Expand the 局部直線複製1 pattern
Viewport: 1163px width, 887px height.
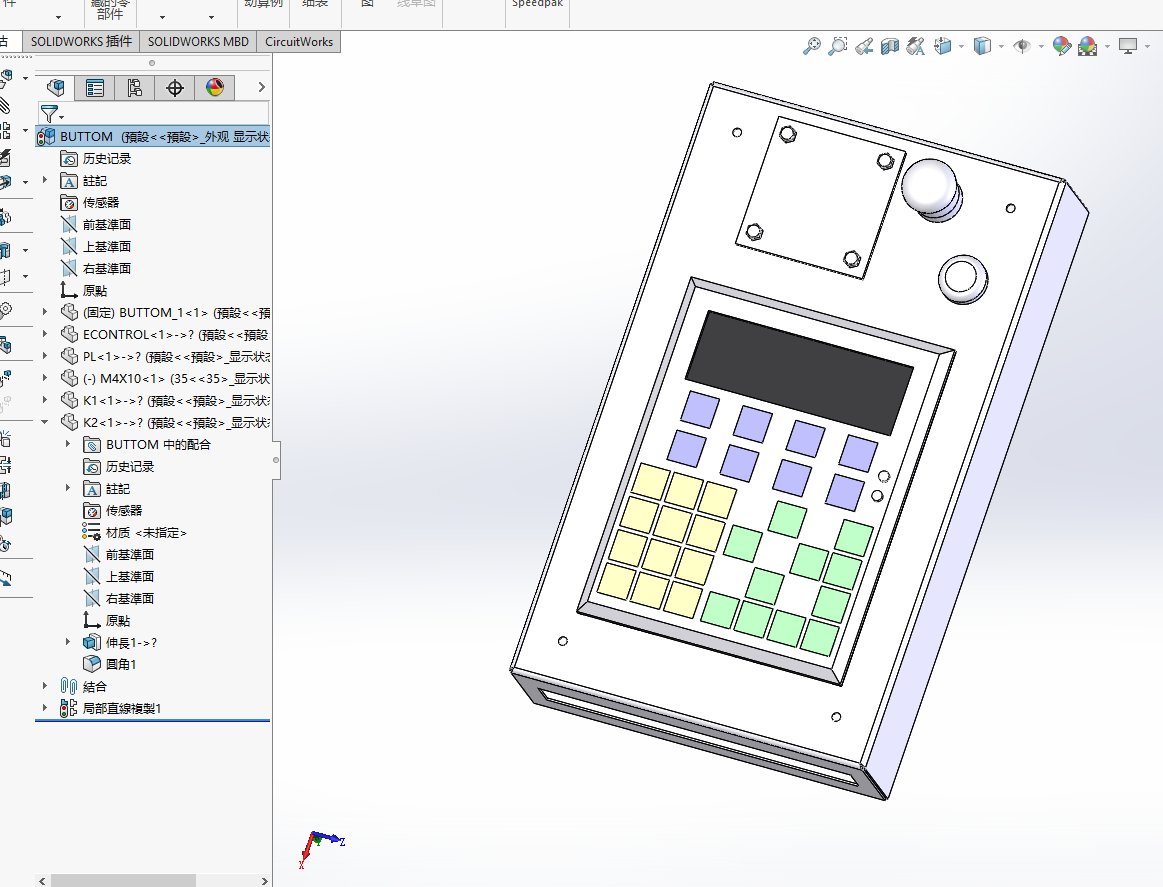click(x=45, y=708)
